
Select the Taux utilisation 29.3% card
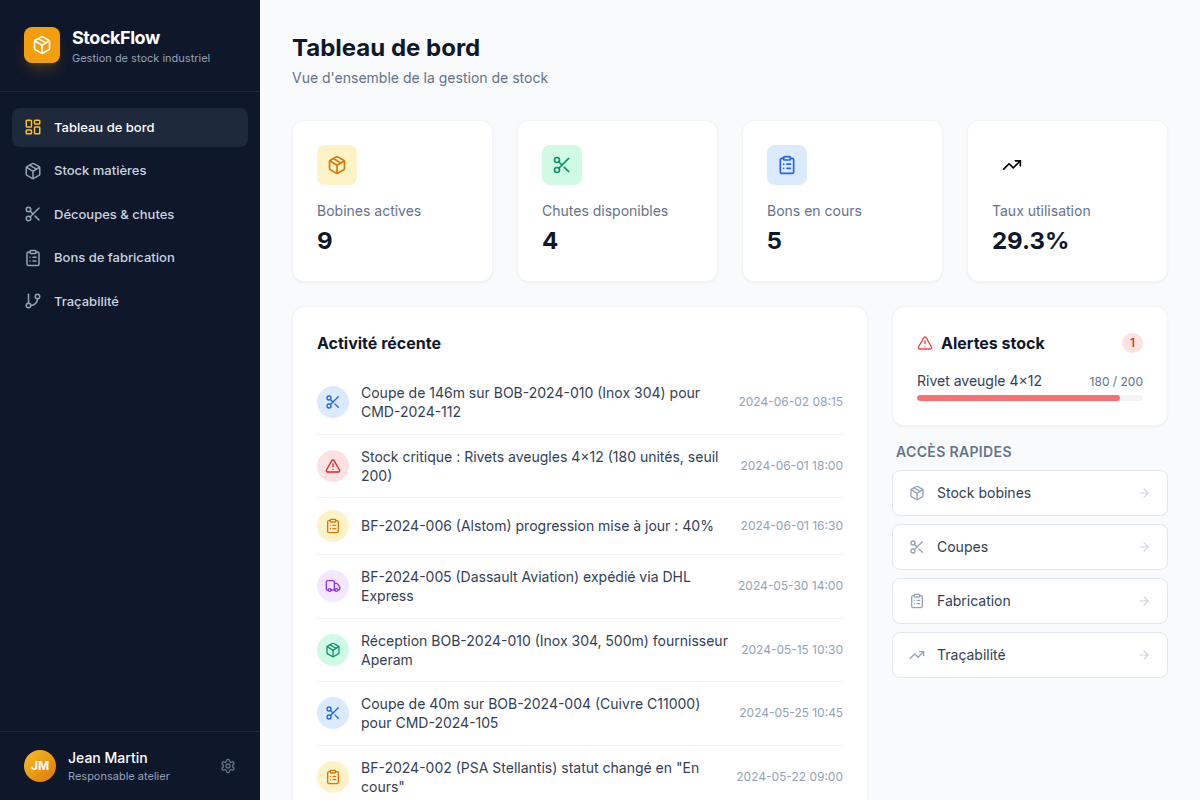[1067, 201]
